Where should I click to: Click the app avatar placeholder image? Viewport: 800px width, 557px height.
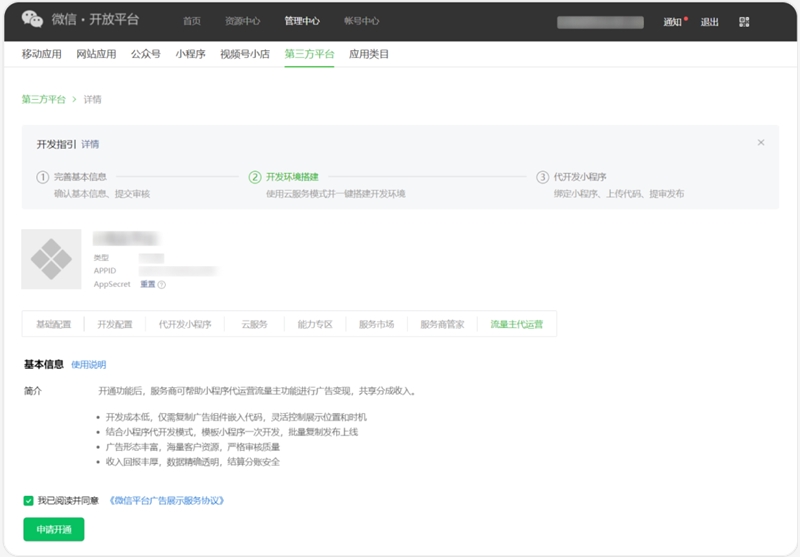pyautogui.click(x=51, y=259)
